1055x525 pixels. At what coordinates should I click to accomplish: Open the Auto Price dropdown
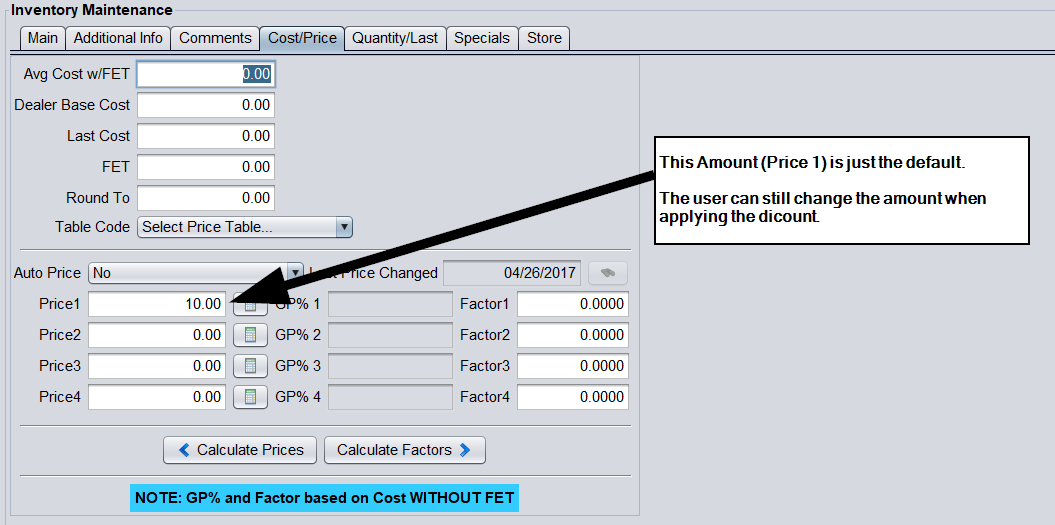point(294,273)
